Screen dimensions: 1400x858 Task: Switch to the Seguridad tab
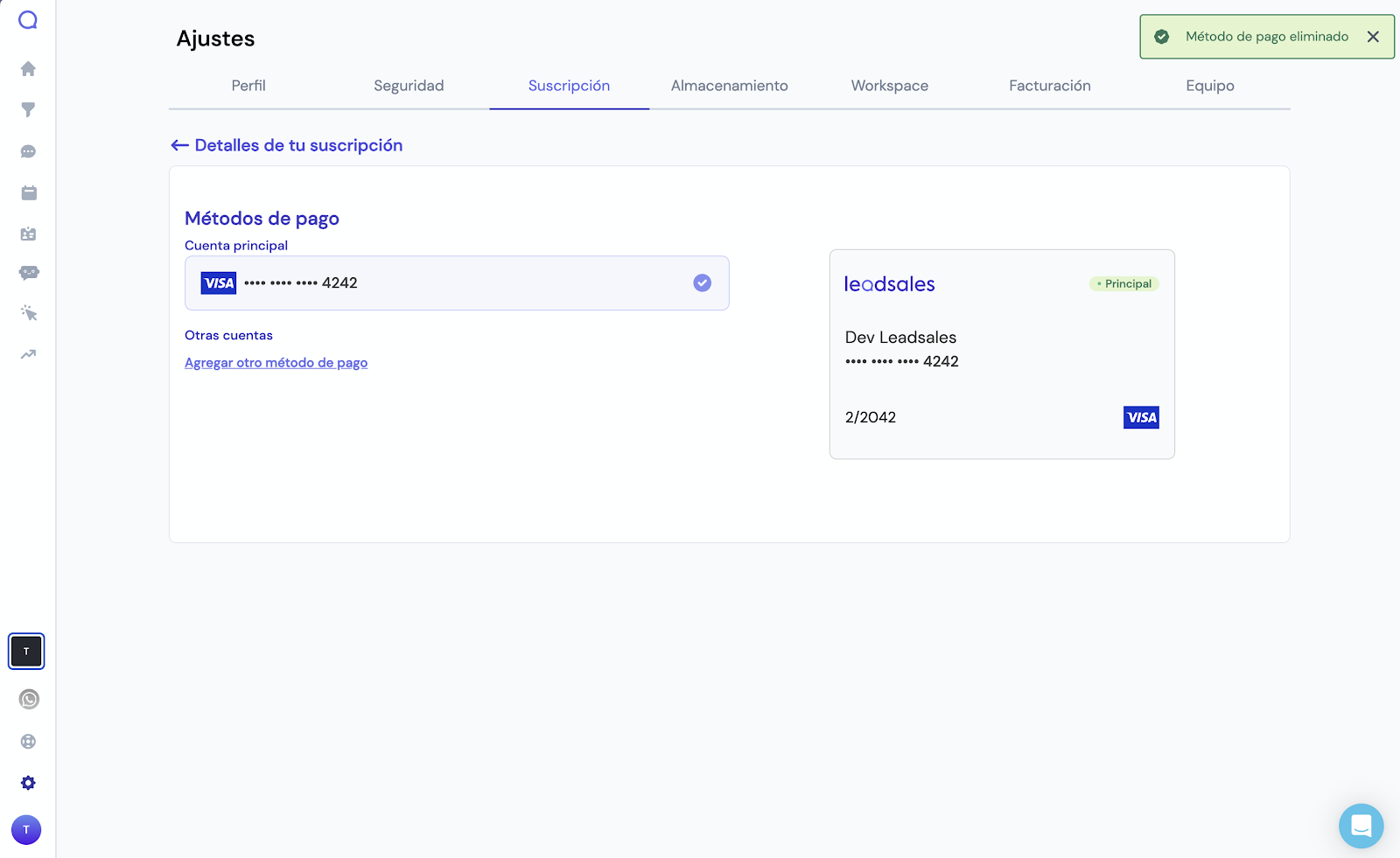(x=409, y=86)
